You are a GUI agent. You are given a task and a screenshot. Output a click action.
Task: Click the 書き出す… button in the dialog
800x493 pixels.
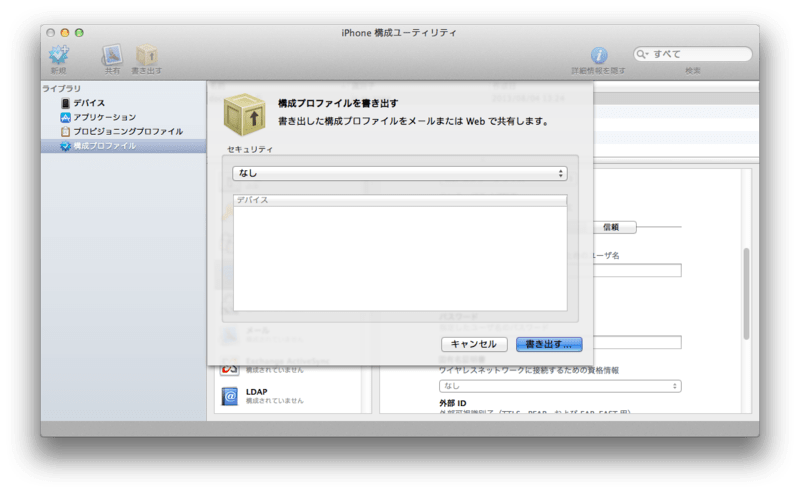549,344
